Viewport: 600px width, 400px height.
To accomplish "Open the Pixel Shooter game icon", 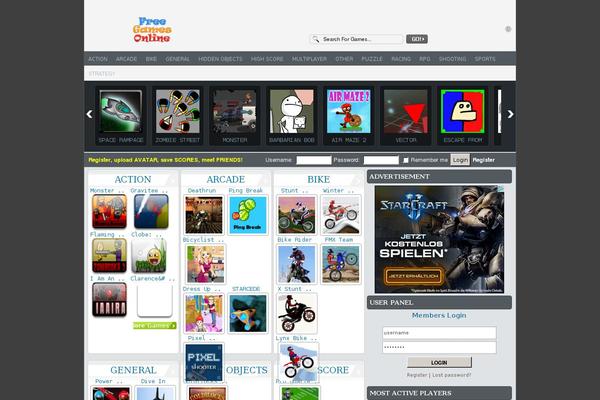I will (204, 362).
